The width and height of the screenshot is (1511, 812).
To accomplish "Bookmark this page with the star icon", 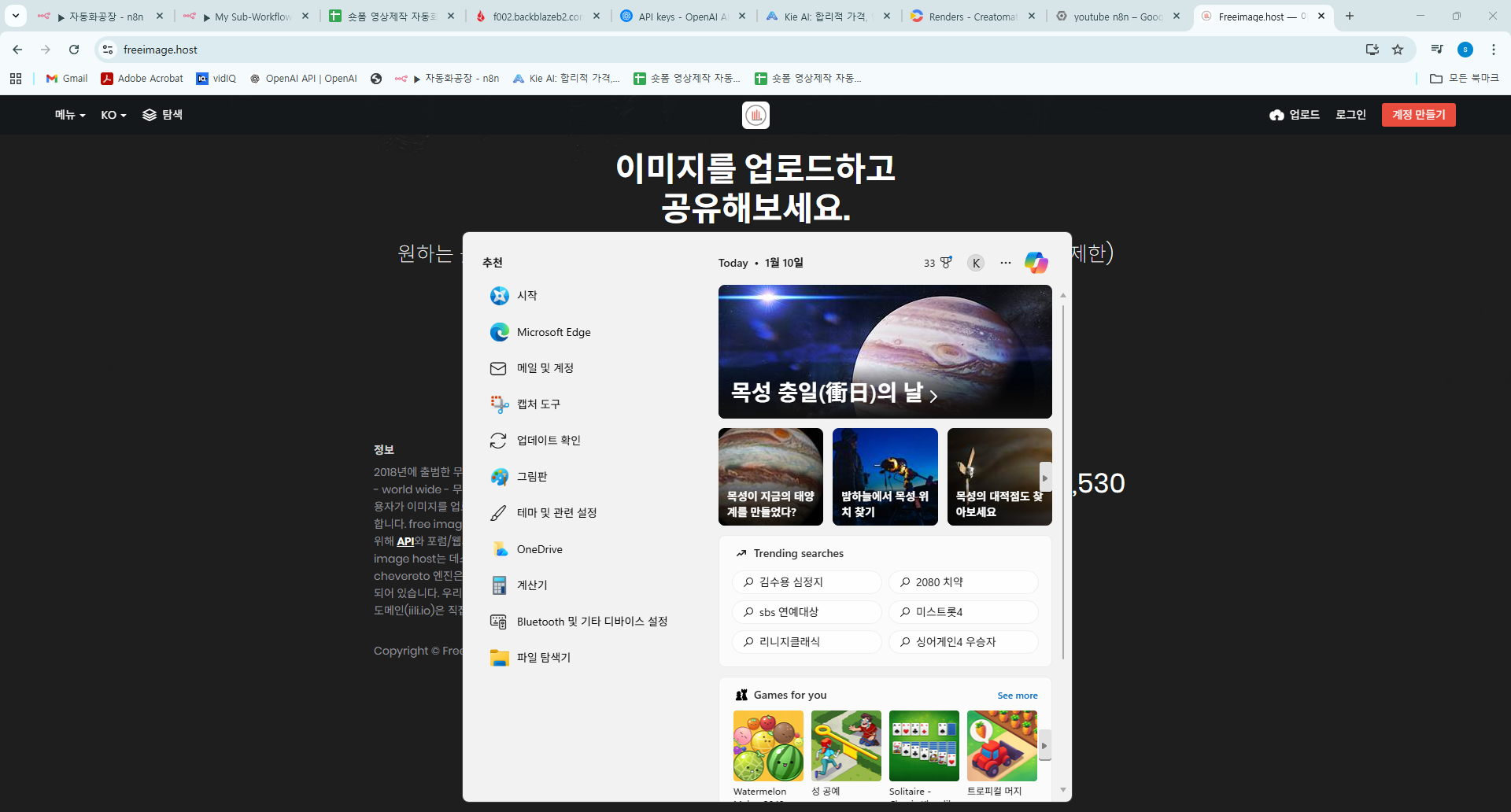I will pyautogui.click(x=1398, y=50).
